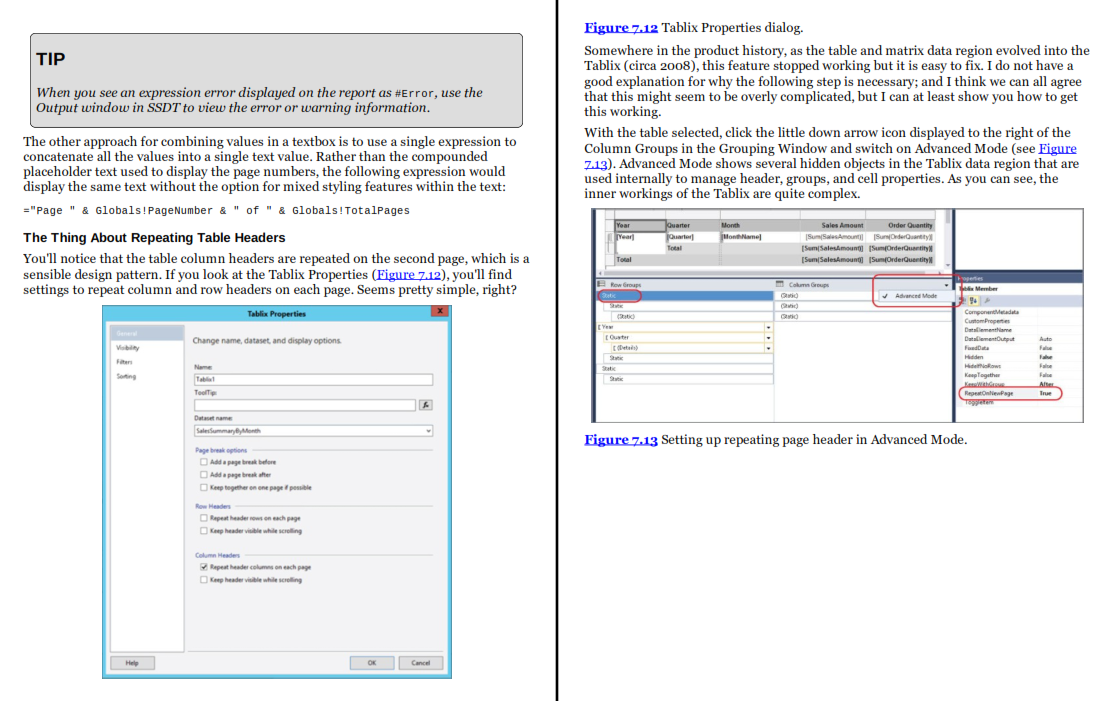Follow the Figure 7.13 caption link
This screenshot has width=1108, height=701.
point(620,440)
